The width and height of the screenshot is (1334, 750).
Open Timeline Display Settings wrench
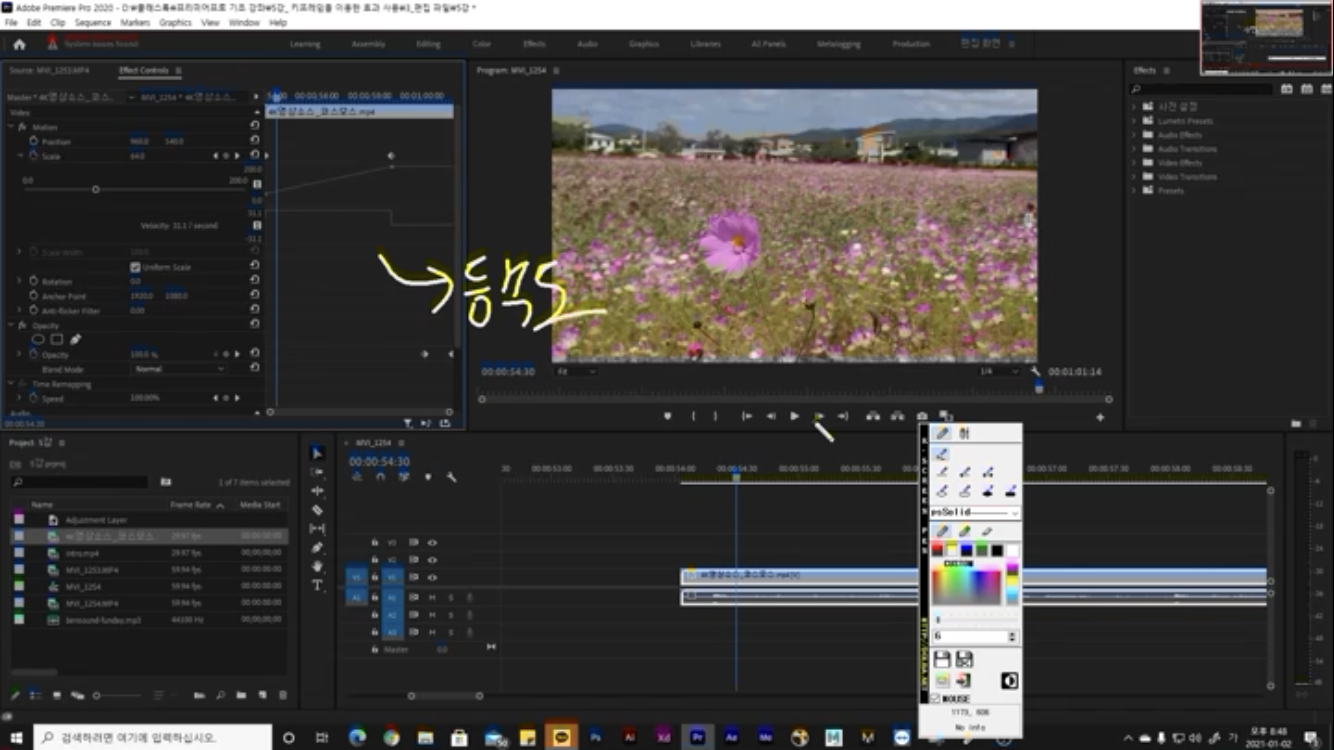pyautogui.click(x=451, y=477)
